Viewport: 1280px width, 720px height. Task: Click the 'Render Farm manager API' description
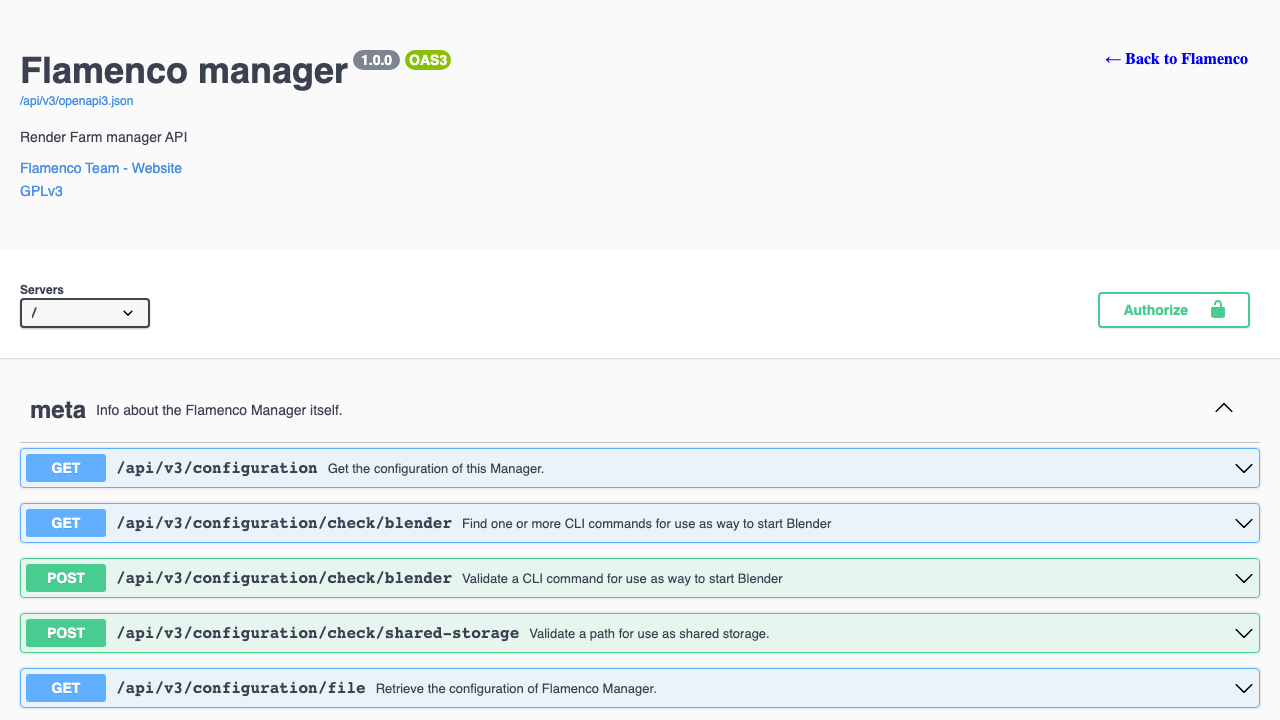point(104,137)
